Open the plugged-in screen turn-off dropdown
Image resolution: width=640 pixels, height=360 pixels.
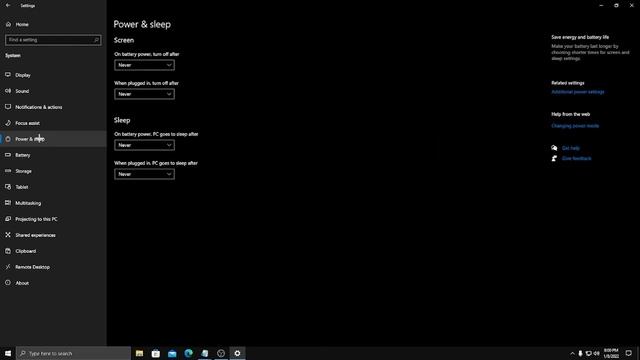tap(144, 94)
